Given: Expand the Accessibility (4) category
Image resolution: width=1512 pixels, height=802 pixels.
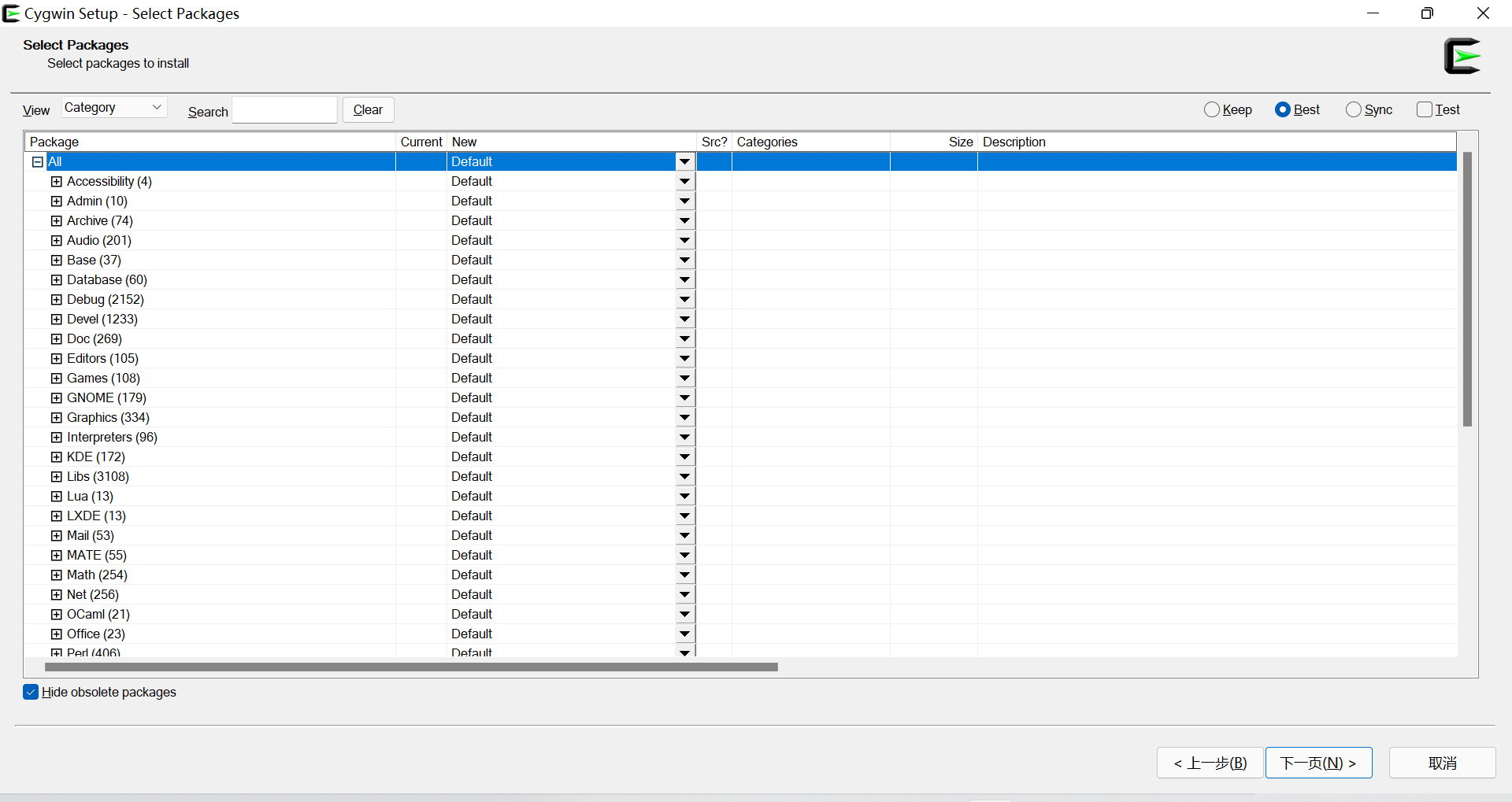Looking at the screenshot, I should [57, 182].
